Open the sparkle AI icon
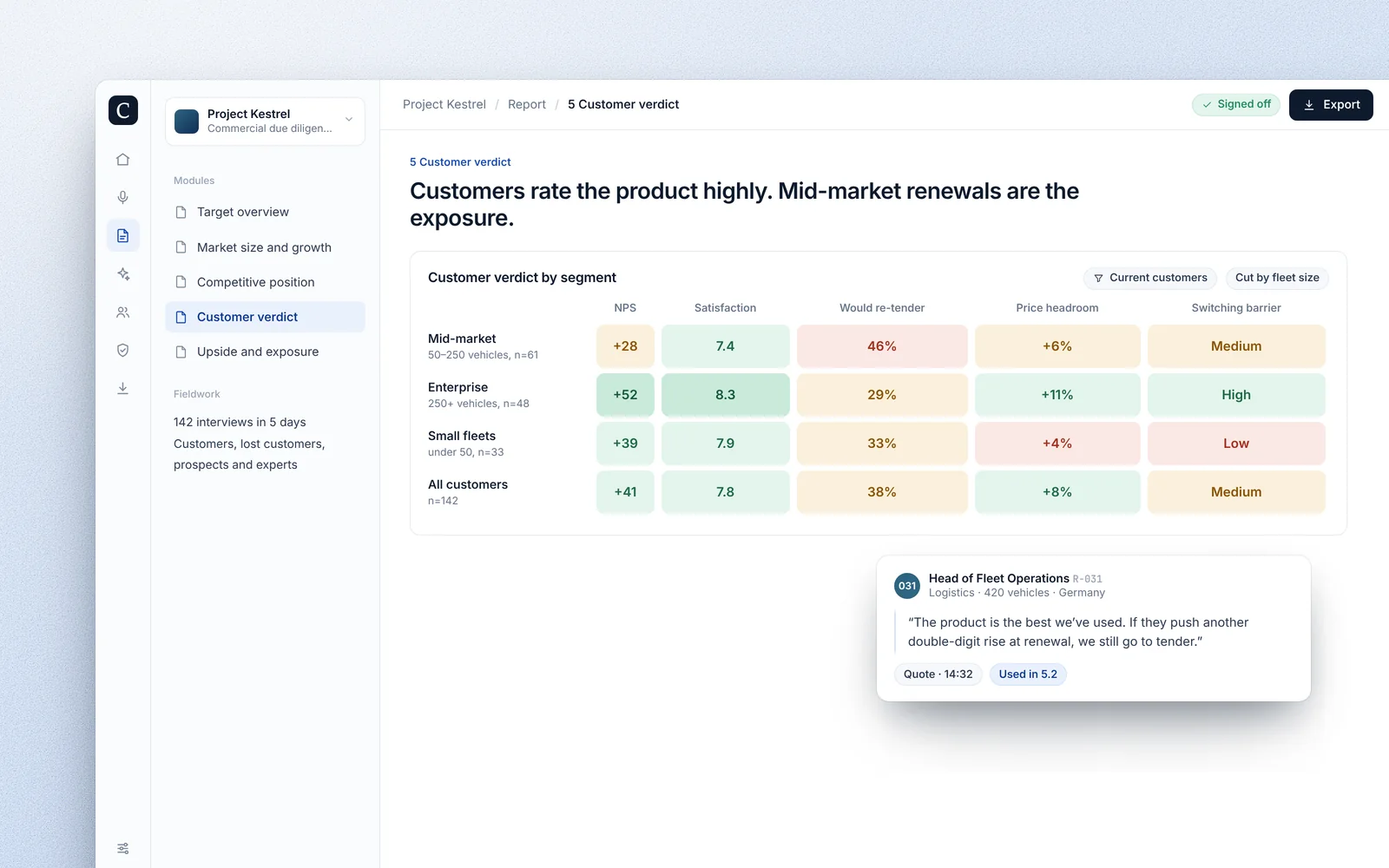This screenshot has width=1389, height=868. 123,274
